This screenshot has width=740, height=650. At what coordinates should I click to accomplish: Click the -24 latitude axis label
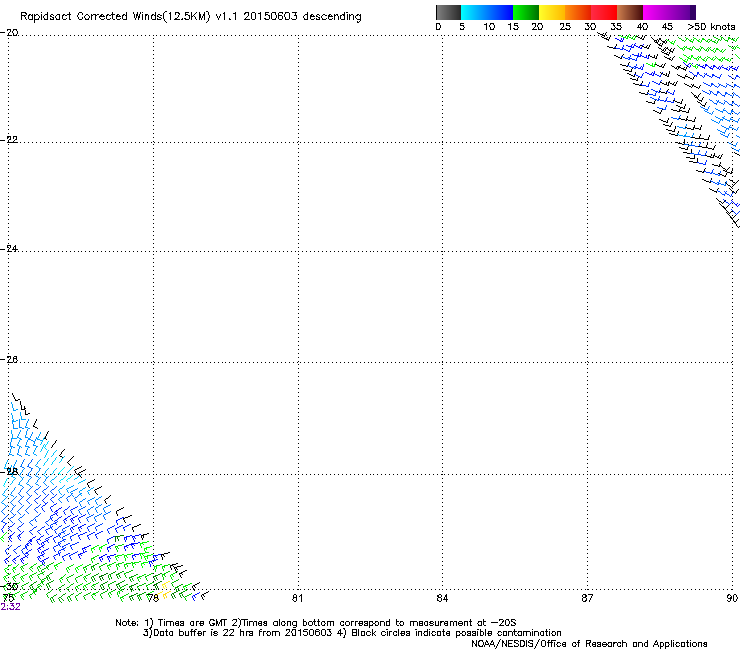tap(9, 249)
